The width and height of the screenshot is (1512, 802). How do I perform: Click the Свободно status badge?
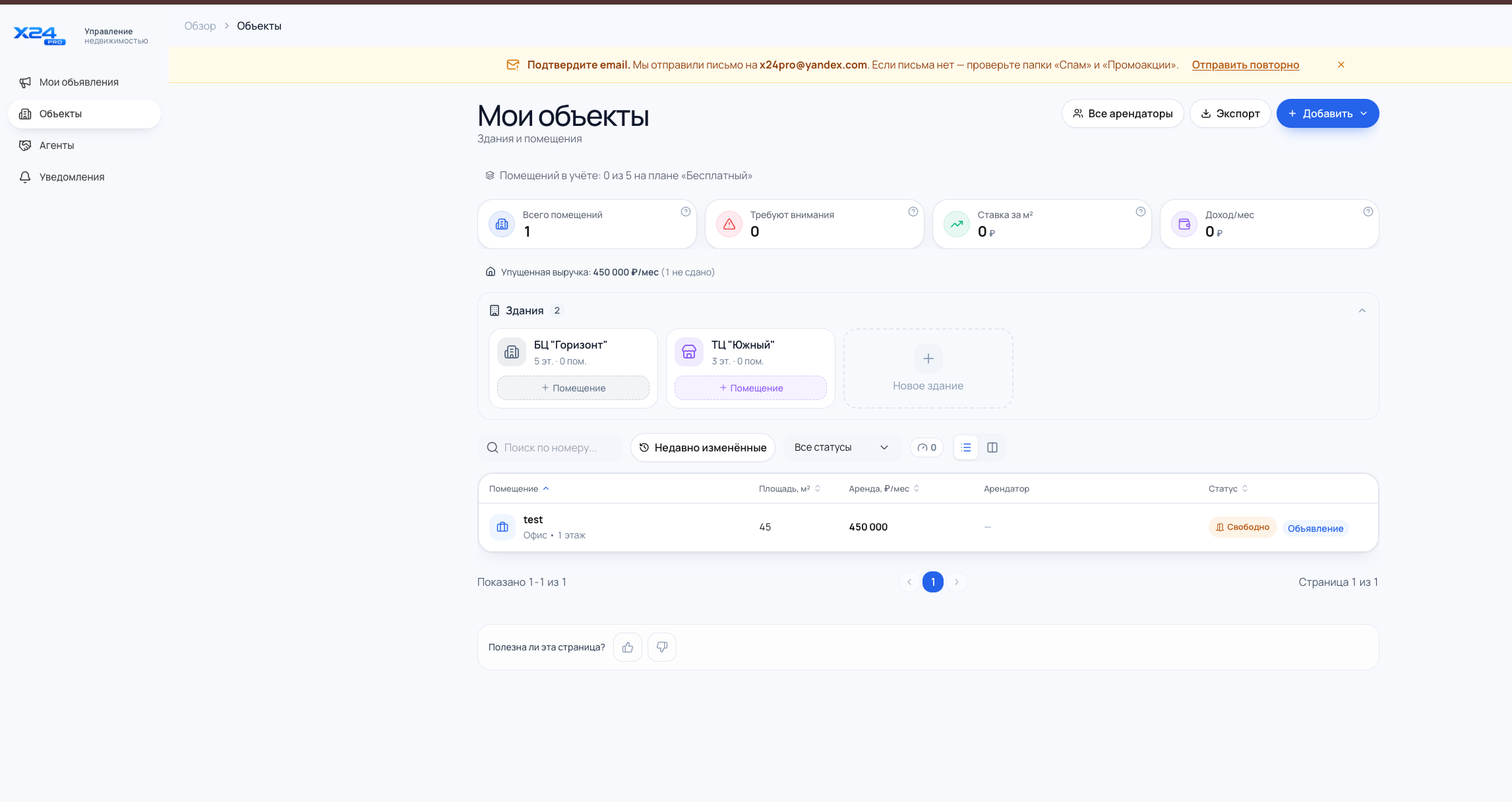coord(1242,527)
